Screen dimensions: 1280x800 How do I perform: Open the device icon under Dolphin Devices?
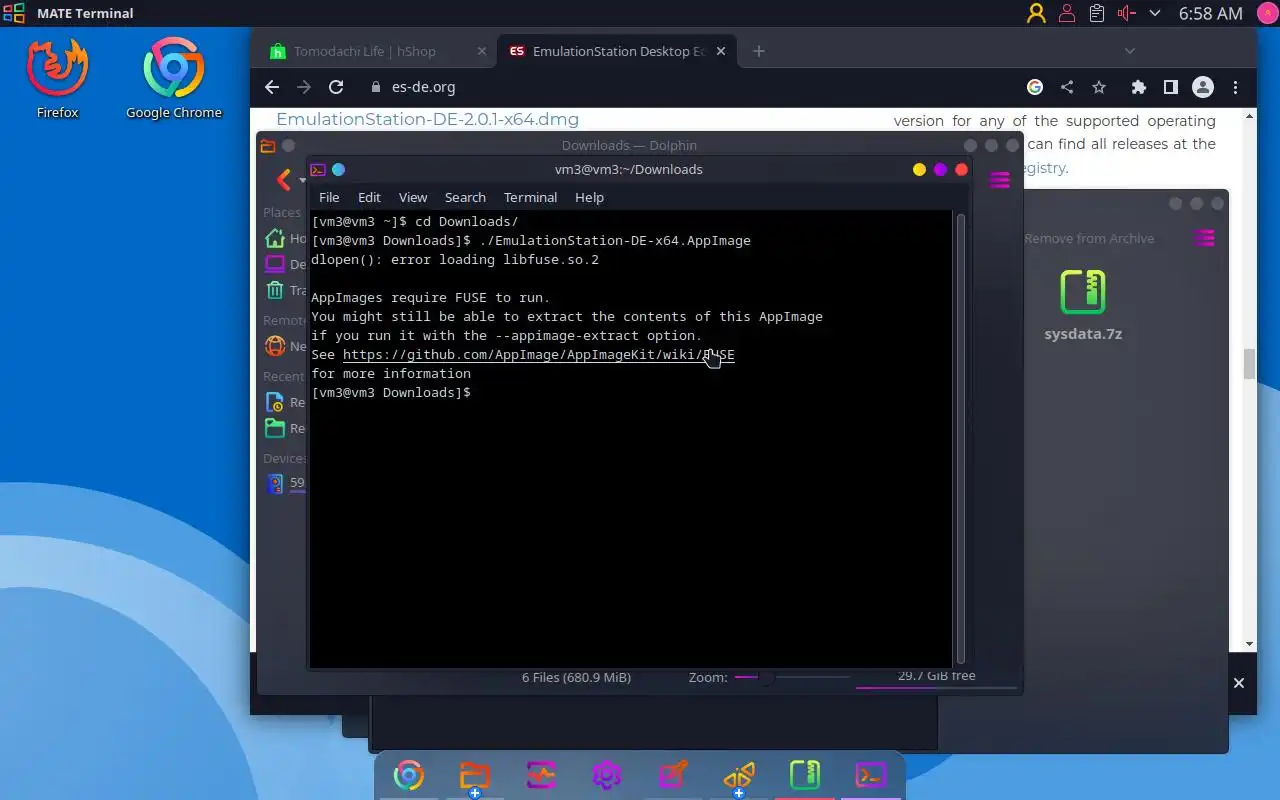(x=274, y=484)
